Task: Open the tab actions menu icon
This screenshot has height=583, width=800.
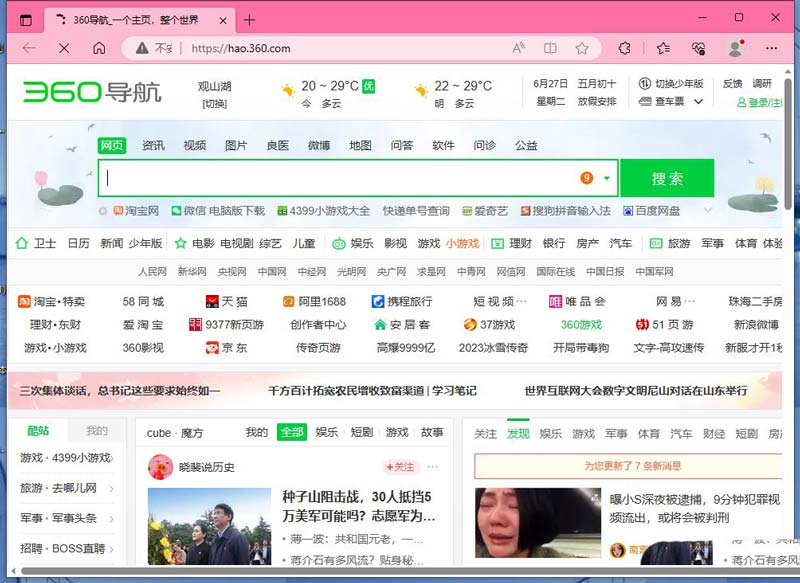Action: [x=26, y=20]
